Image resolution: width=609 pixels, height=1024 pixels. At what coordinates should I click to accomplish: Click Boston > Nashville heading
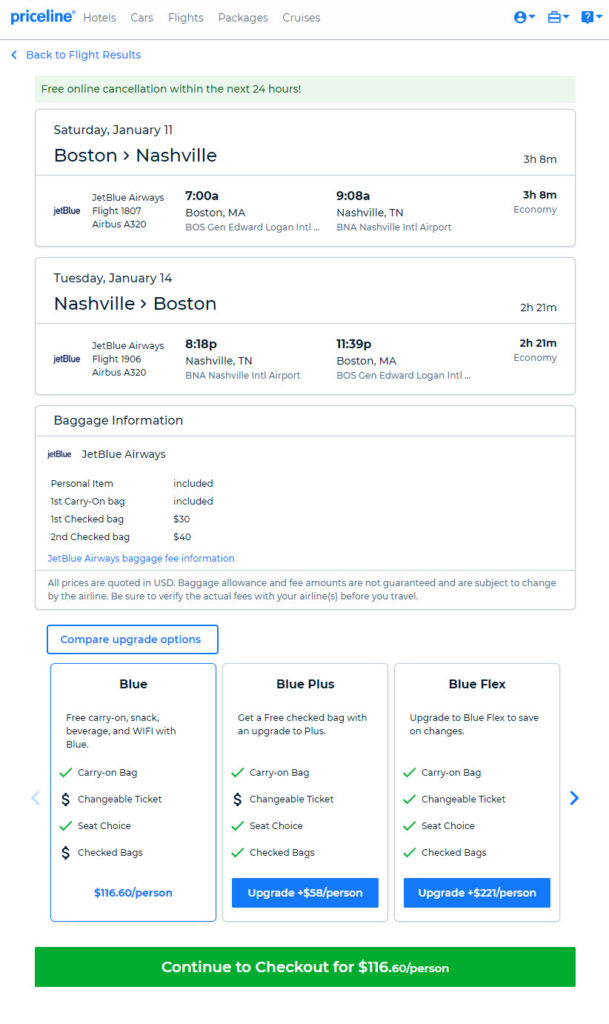(135, 155)
